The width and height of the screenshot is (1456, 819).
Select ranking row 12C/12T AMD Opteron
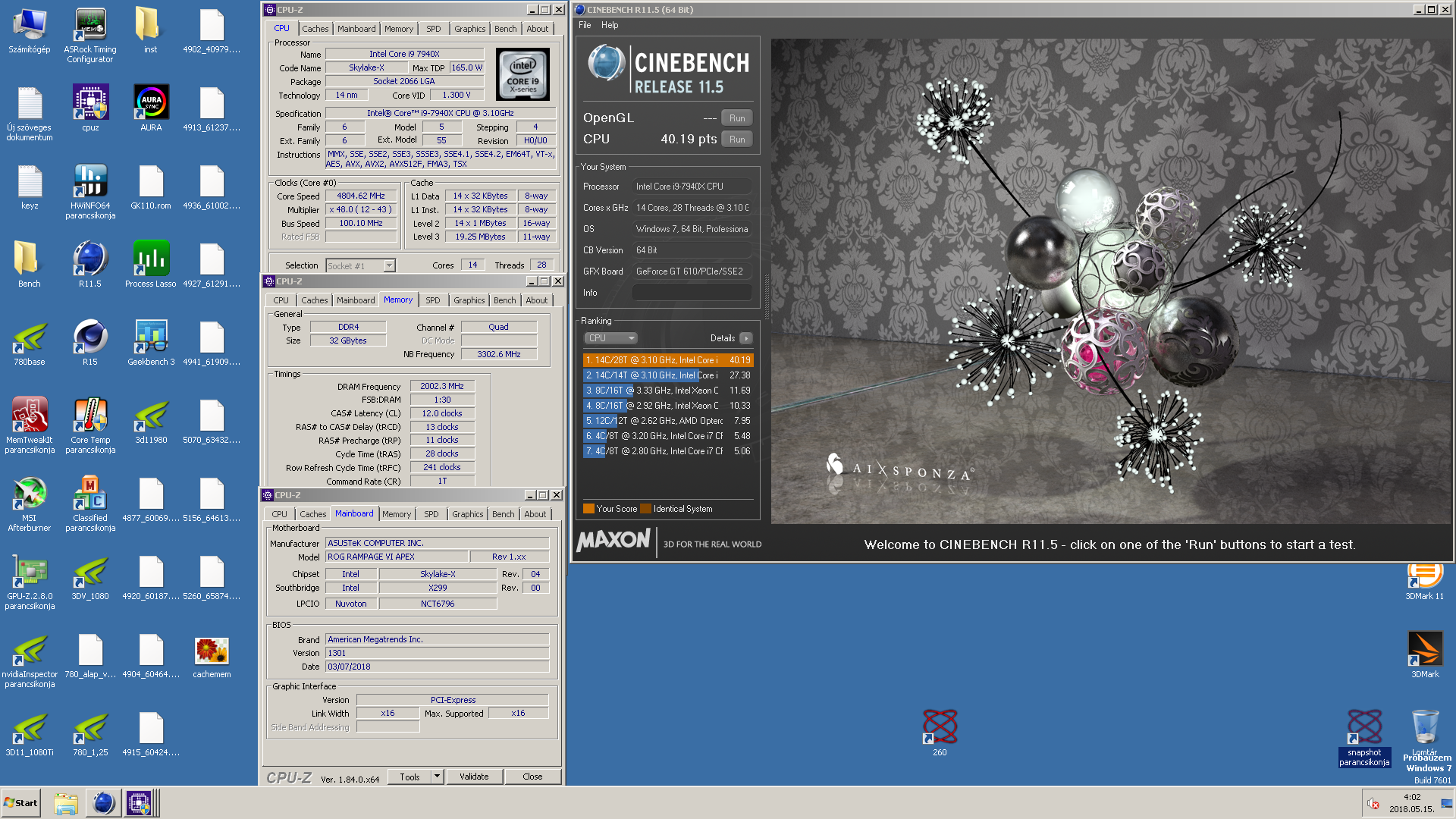pos(668,421)
